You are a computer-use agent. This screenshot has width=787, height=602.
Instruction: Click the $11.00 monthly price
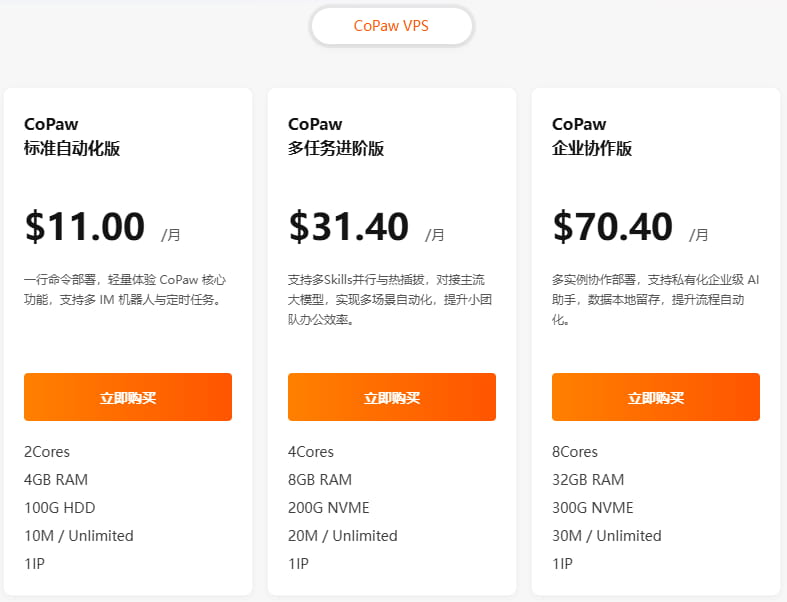85,227
